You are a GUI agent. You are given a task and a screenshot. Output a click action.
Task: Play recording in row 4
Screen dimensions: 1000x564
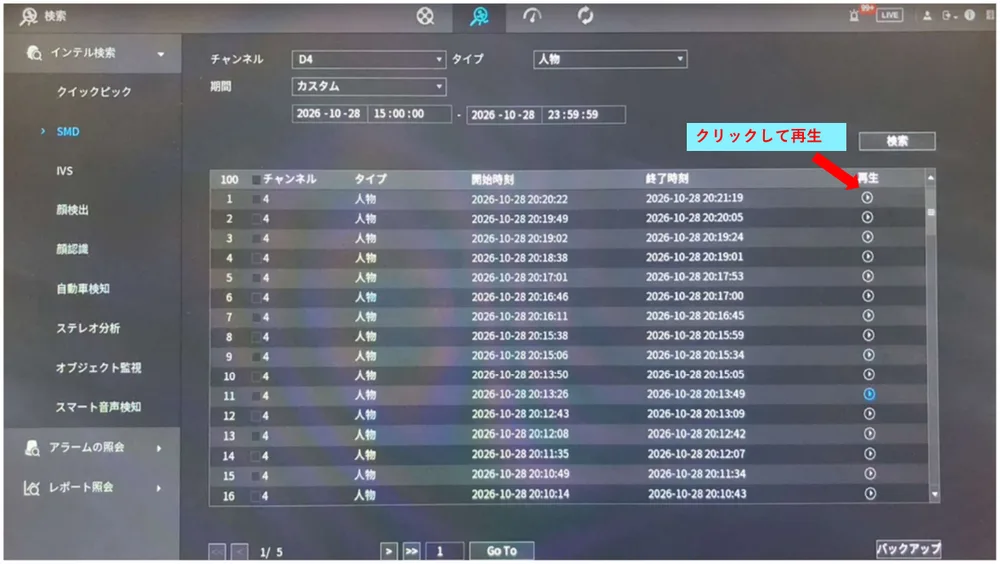[x=867, y=256]
